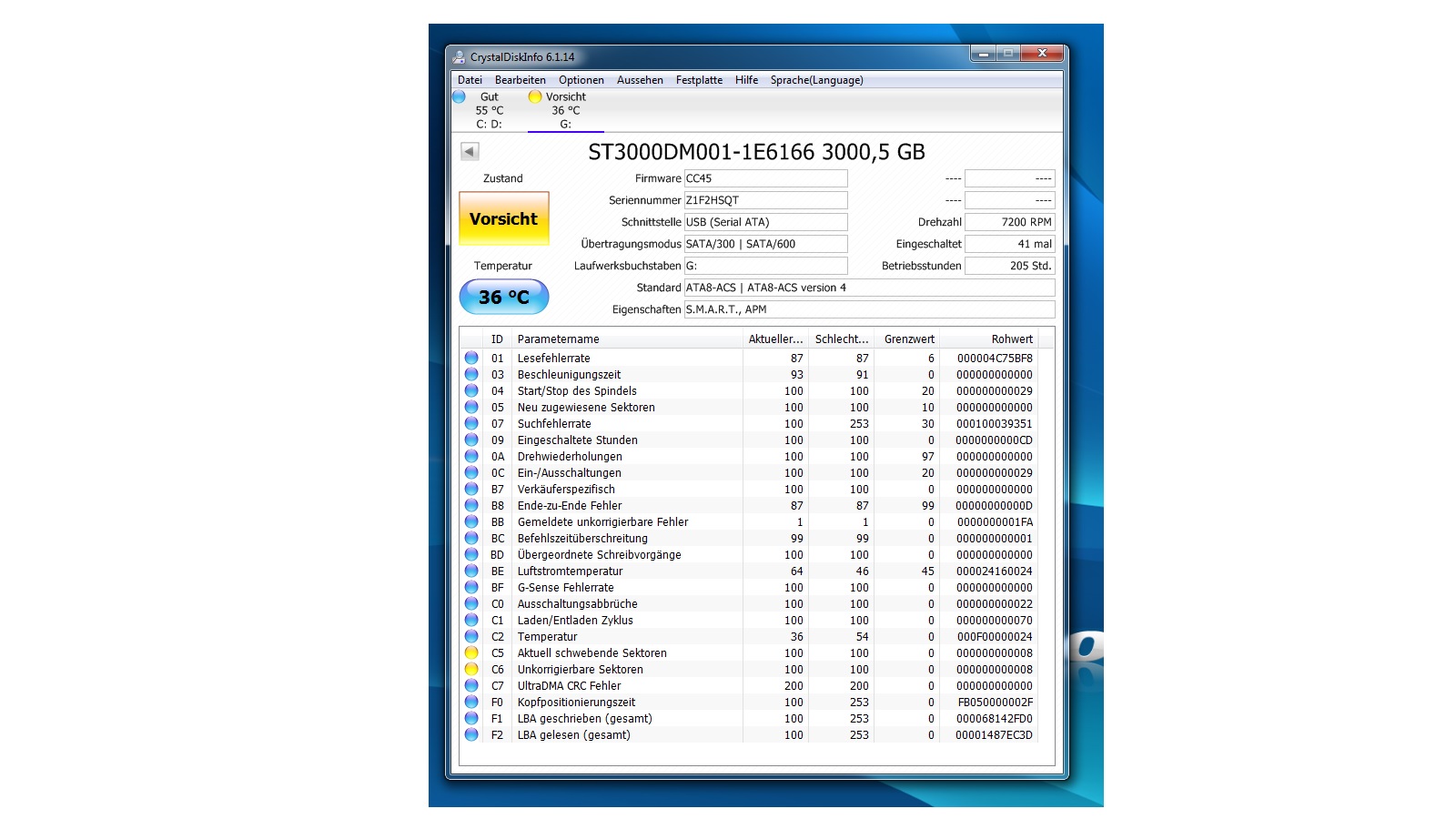Click the Eigenschaften field S.M.A.R.T., APM
The height and width of the screenshot is (819, 1456).
click(870, 309)
